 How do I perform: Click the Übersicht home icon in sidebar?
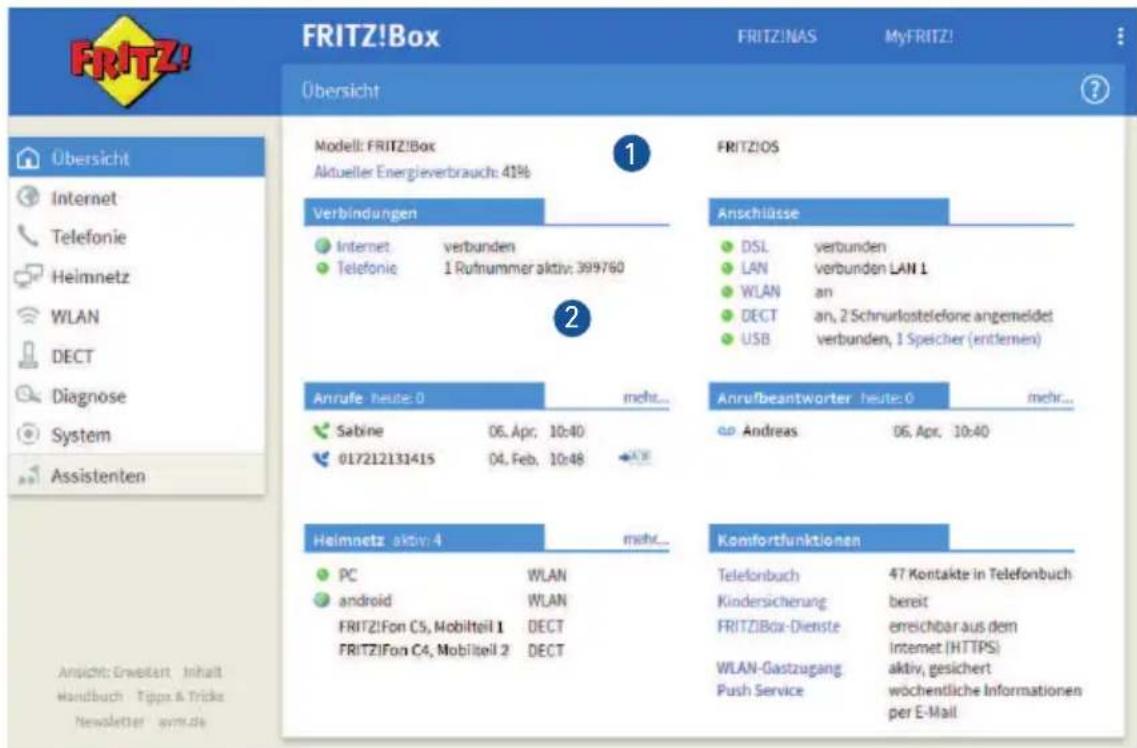pyautogui.click(x=28, y=157)
